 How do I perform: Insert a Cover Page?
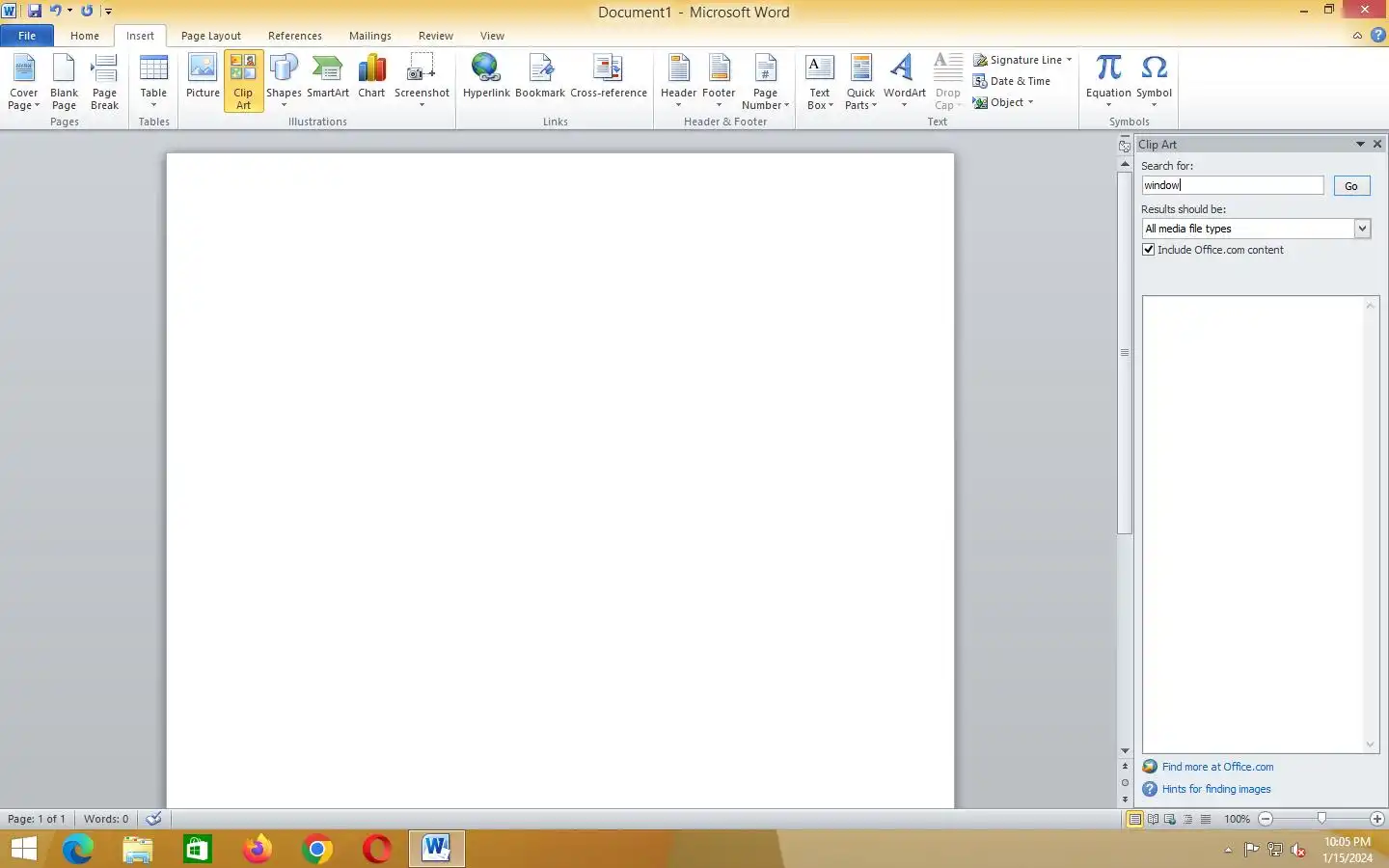point(24,82)
